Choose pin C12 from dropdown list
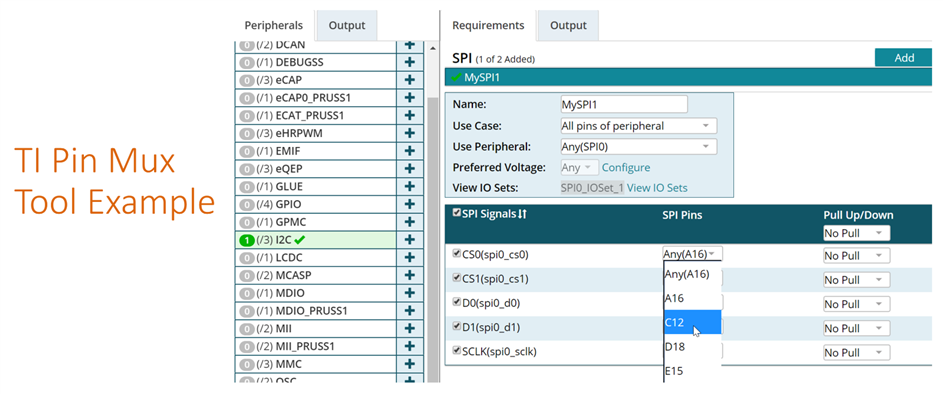 click(x=692, y=322)
